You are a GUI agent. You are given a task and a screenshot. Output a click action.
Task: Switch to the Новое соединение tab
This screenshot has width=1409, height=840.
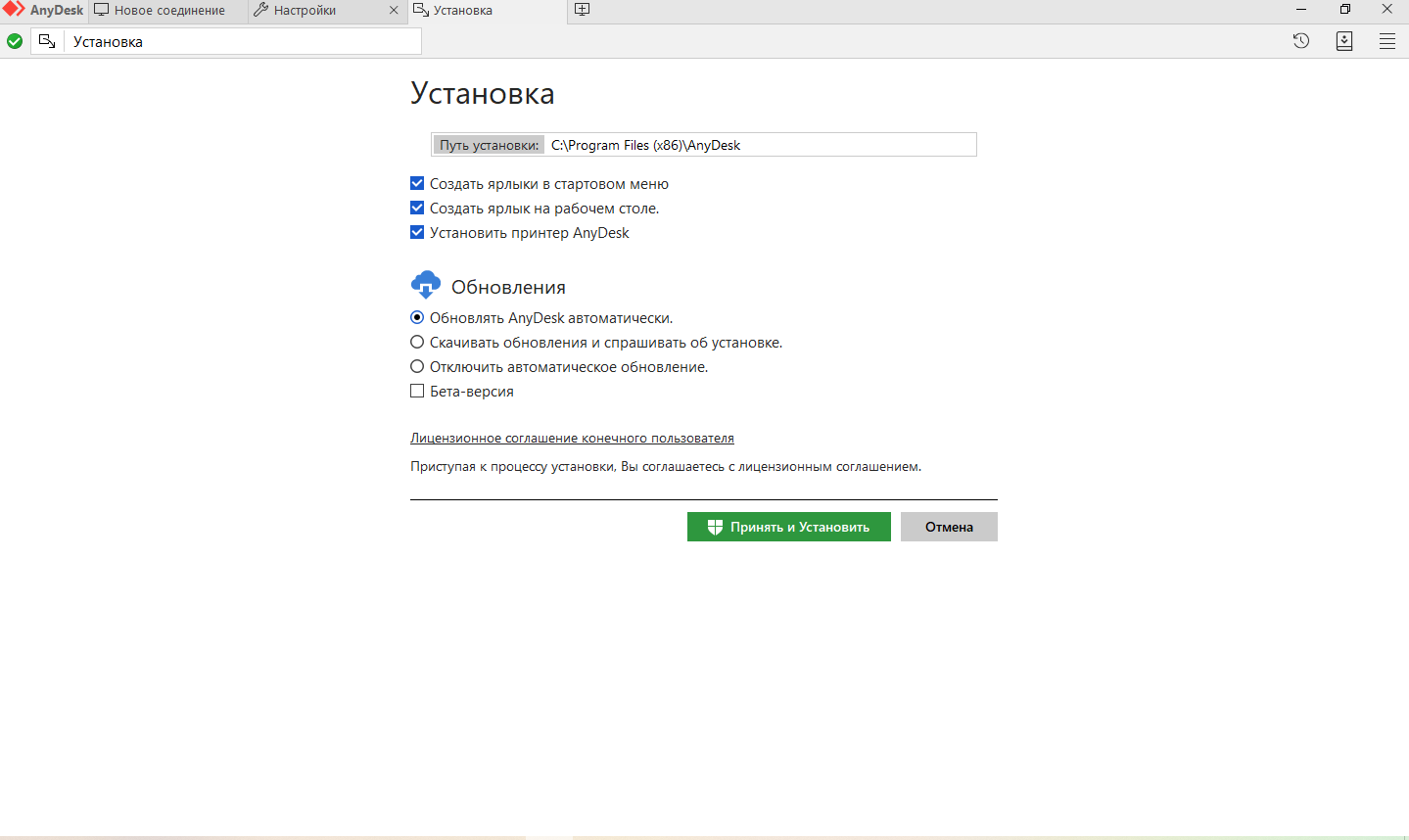[167, 11]
